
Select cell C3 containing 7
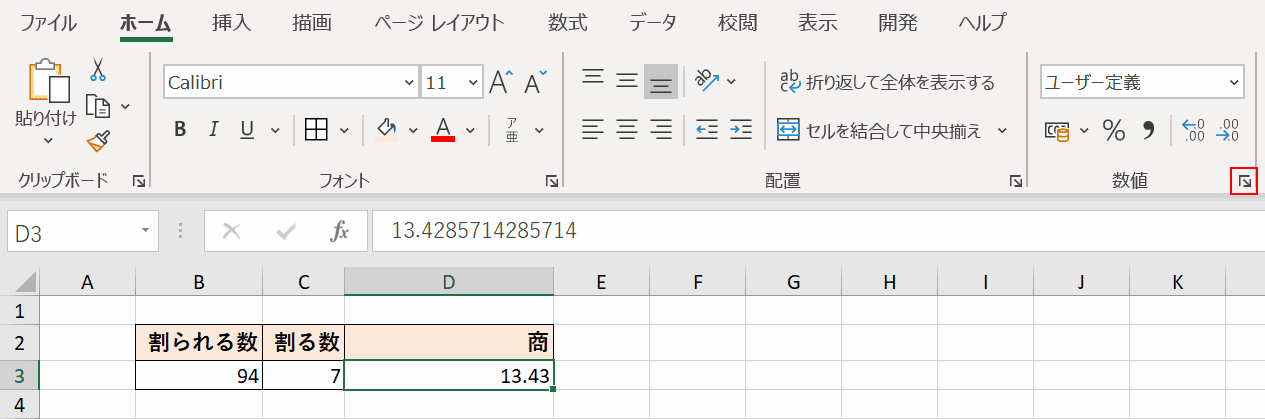(303, 375)
